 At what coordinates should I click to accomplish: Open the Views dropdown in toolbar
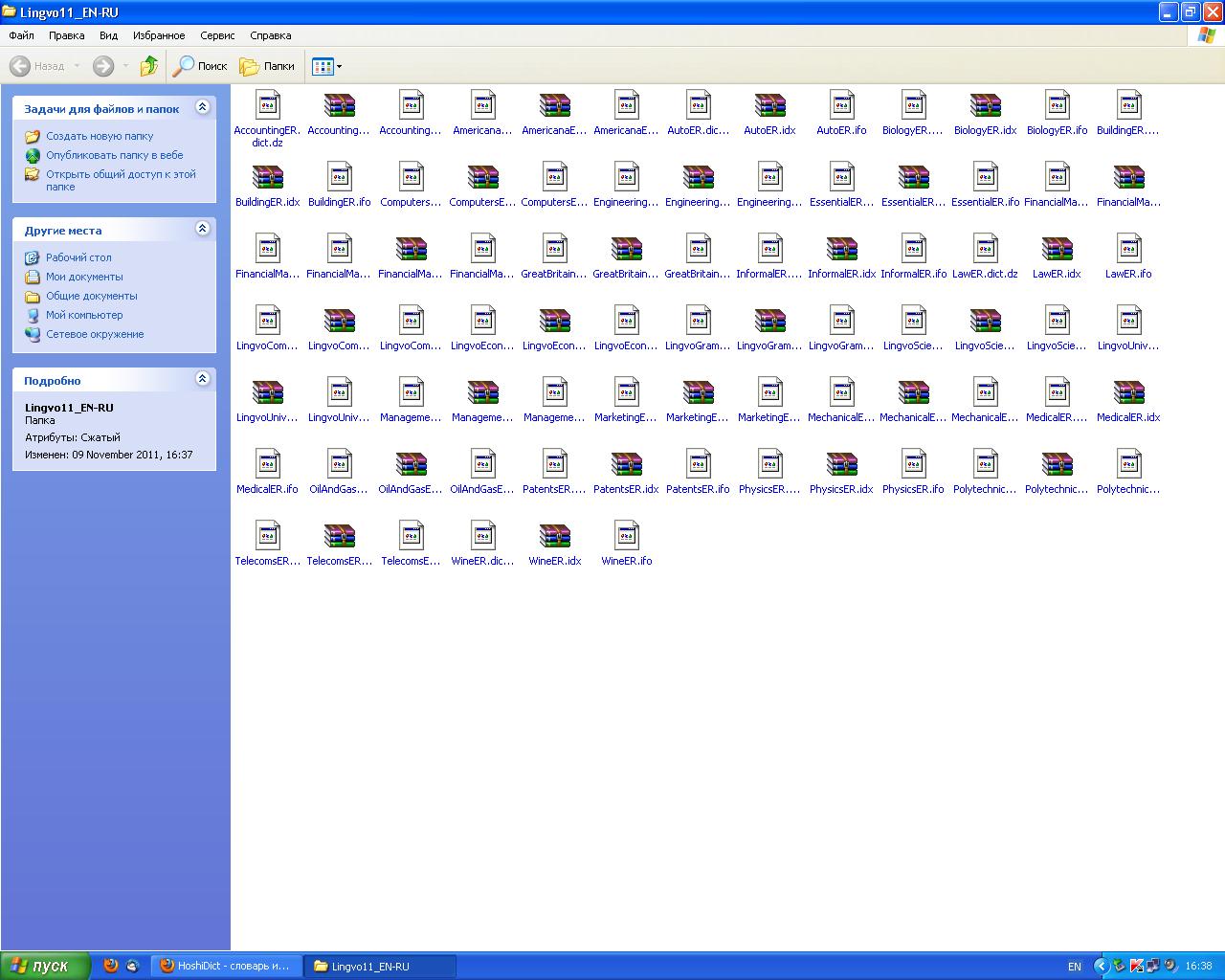[326, 66]
